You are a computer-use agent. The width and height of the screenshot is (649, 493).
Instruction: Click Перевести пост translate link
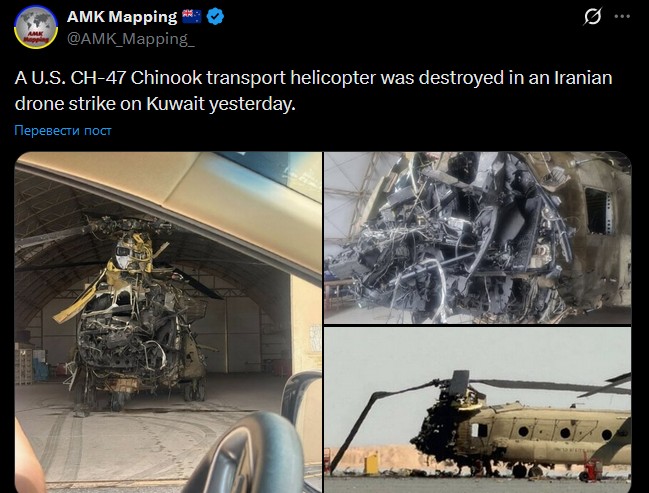63,130
